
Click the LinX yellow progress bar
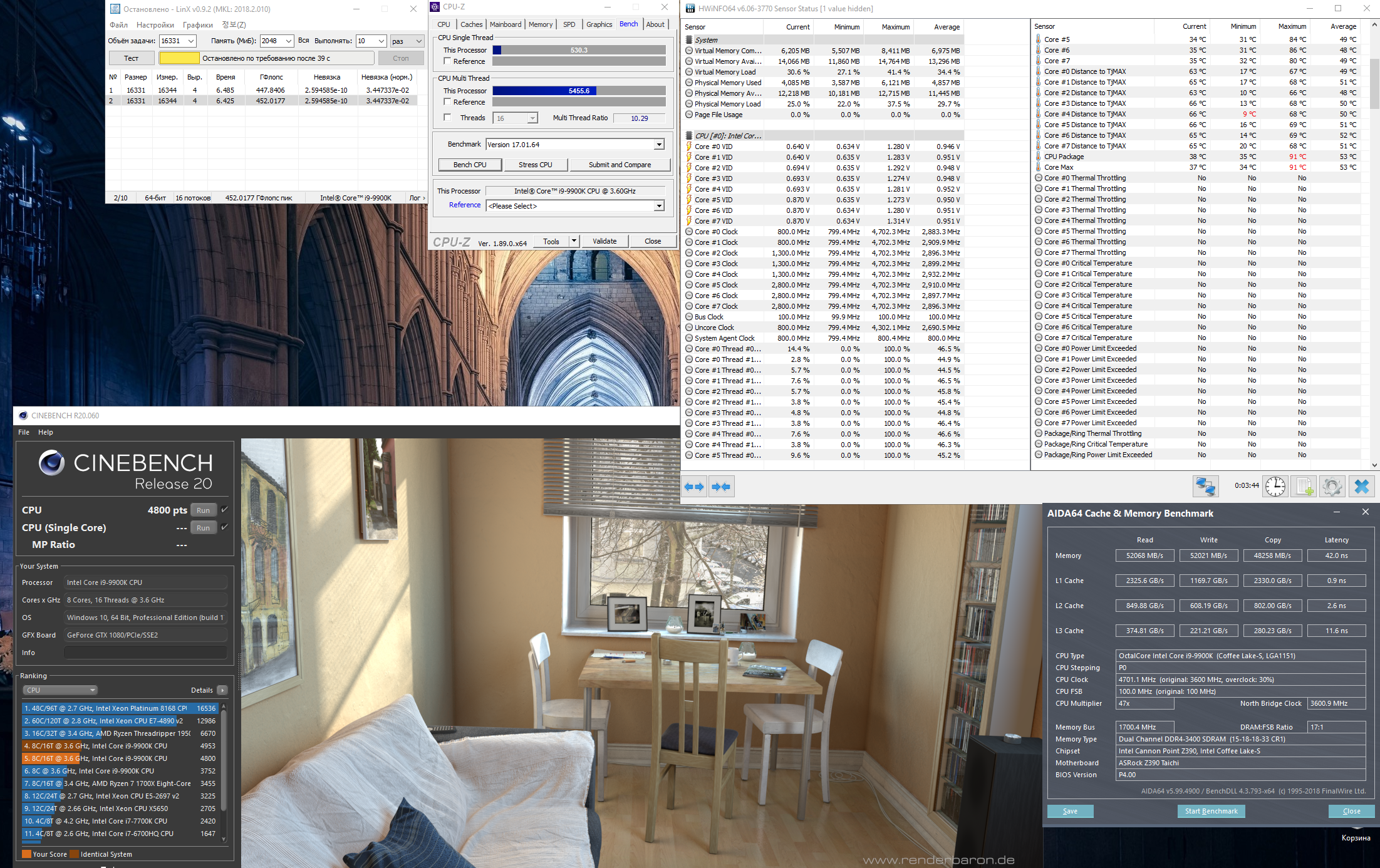[x=179, y=58]
